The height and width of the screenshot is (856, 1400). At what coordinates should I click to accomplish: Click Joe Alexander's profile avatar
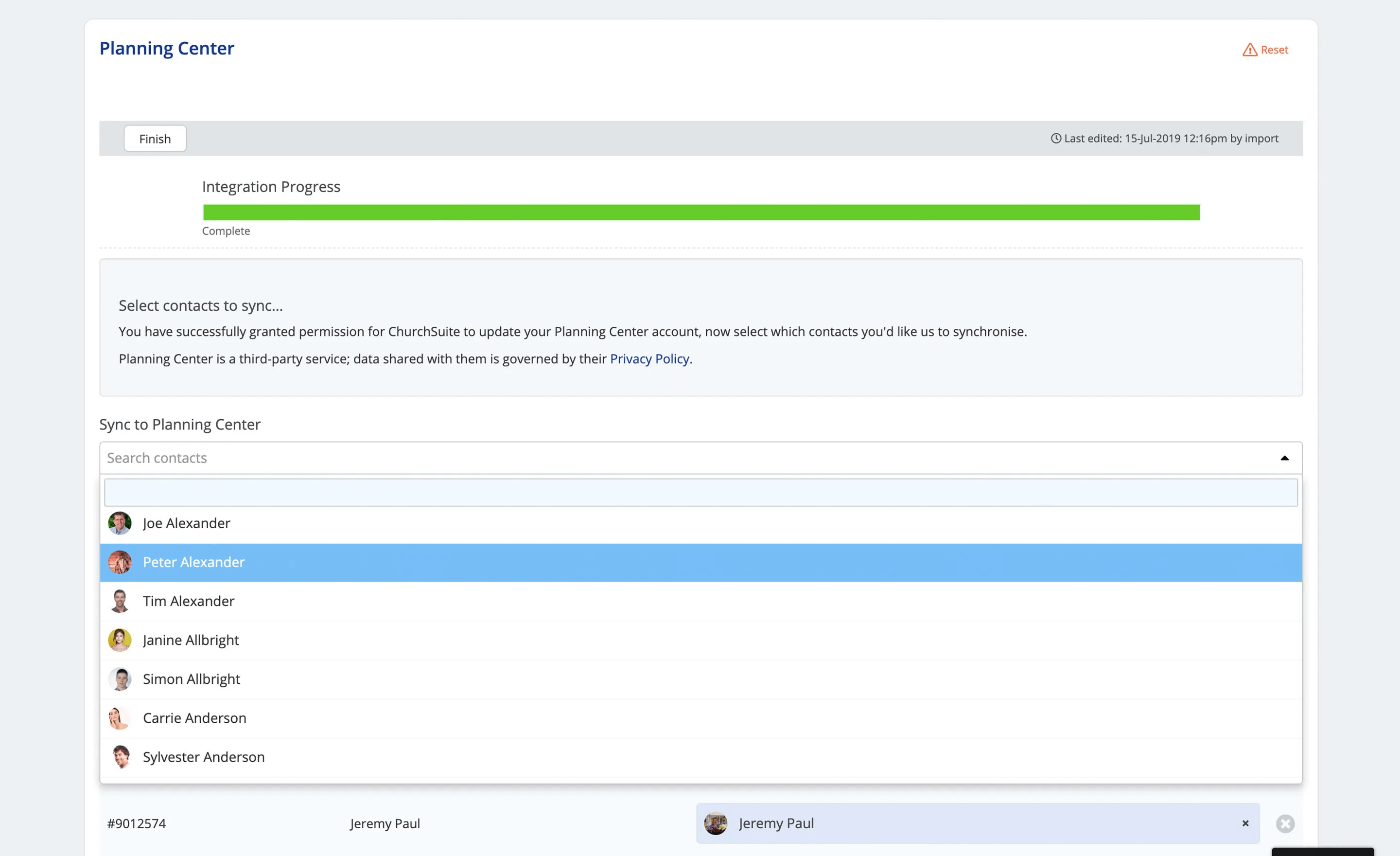pos(119,523)
